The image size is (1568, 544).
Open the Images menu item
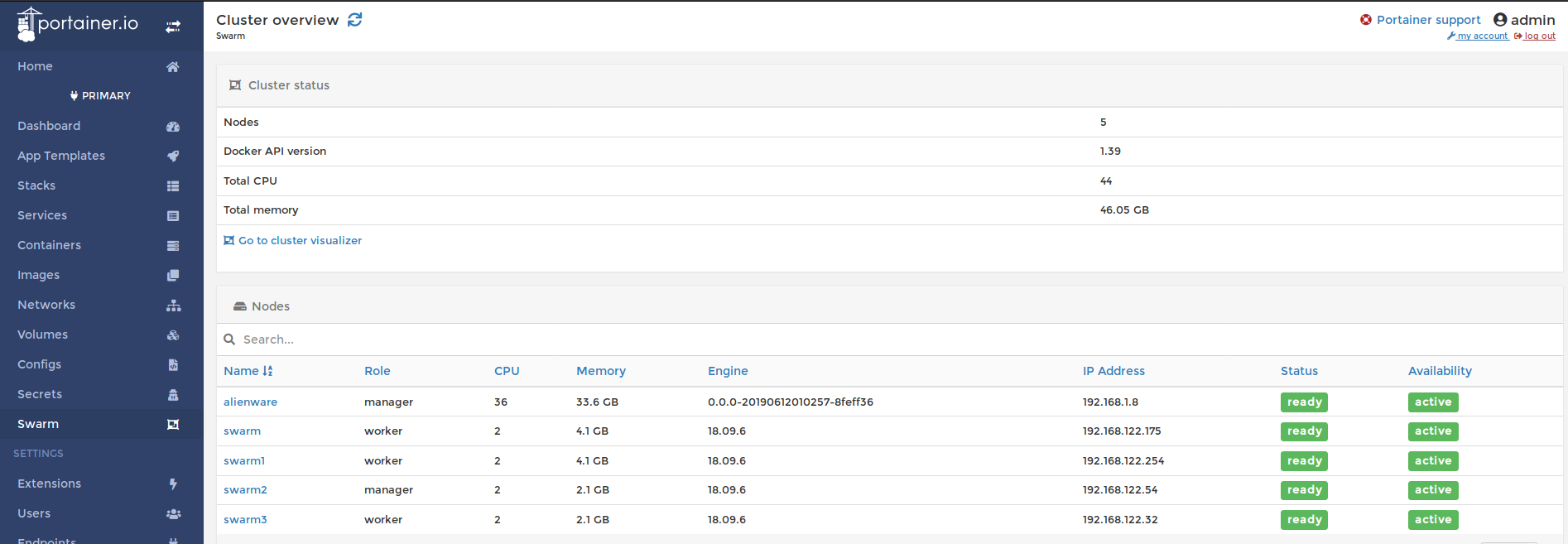38,276
